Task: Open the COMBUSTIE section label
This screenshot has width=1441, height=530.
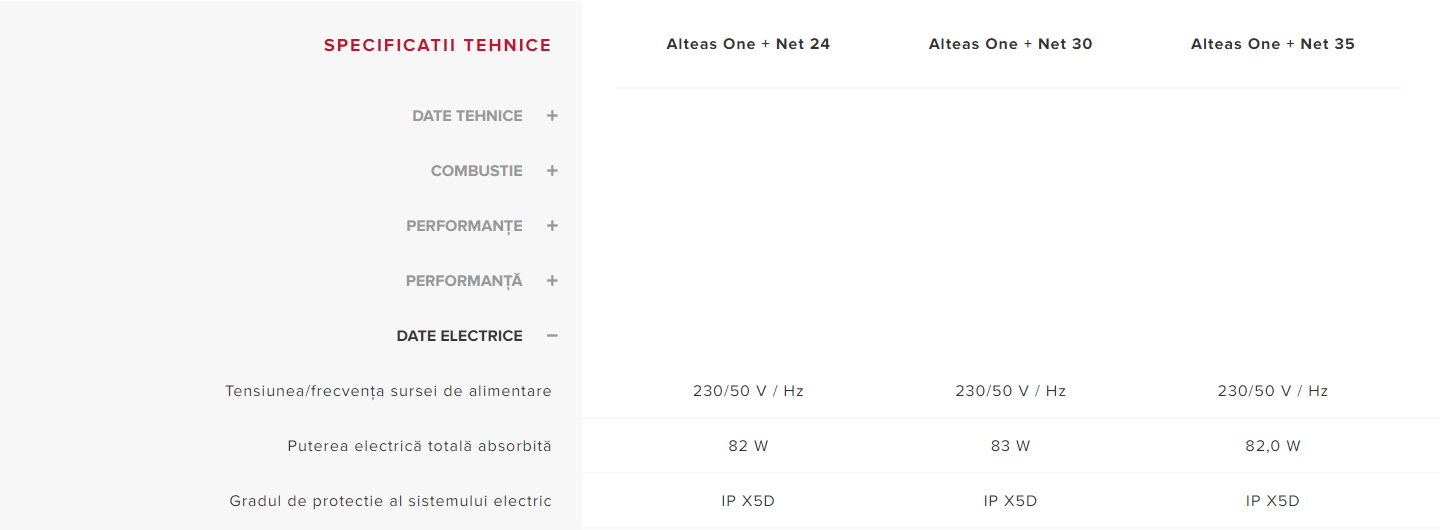Action: (x=476, y=171)
